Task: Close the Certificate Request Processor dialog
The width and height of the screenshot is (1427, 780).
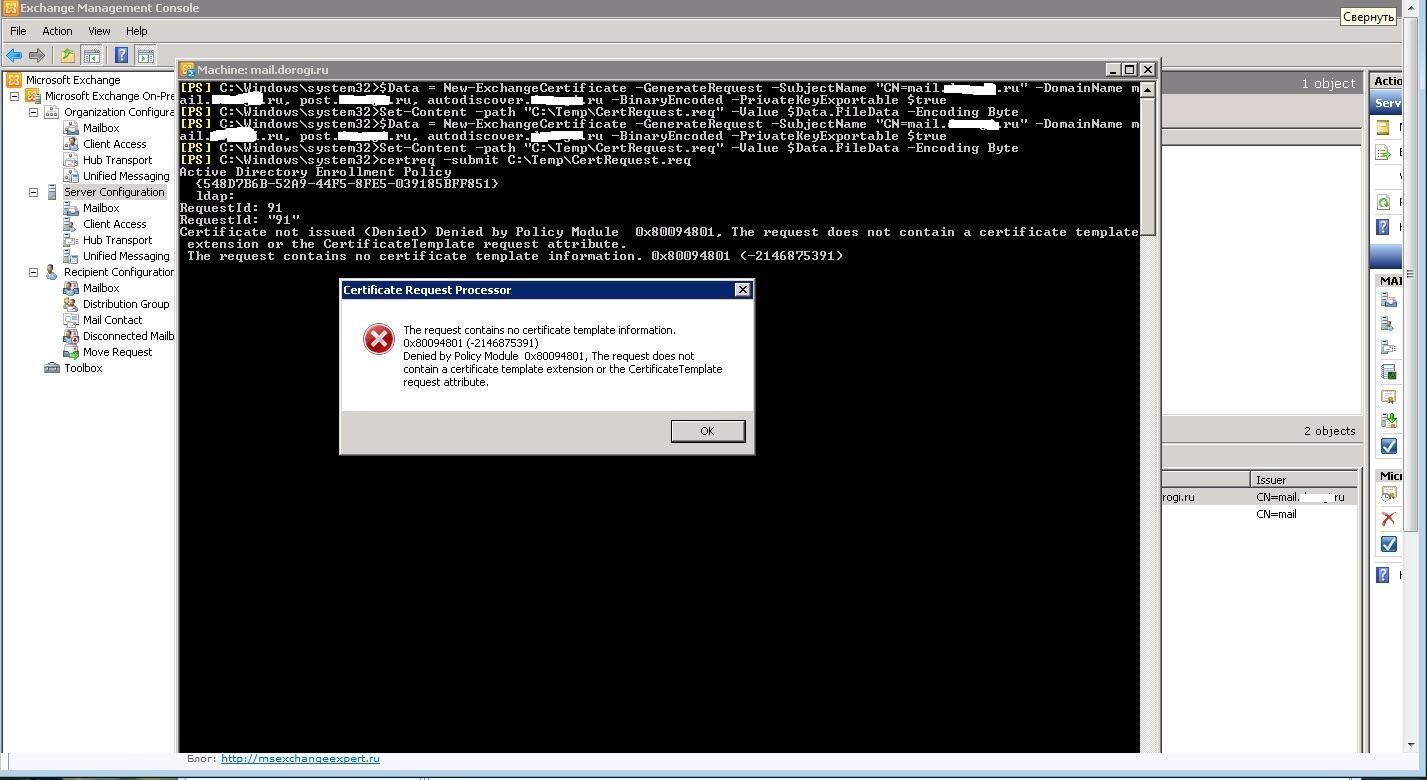Action: coord(742,290)
